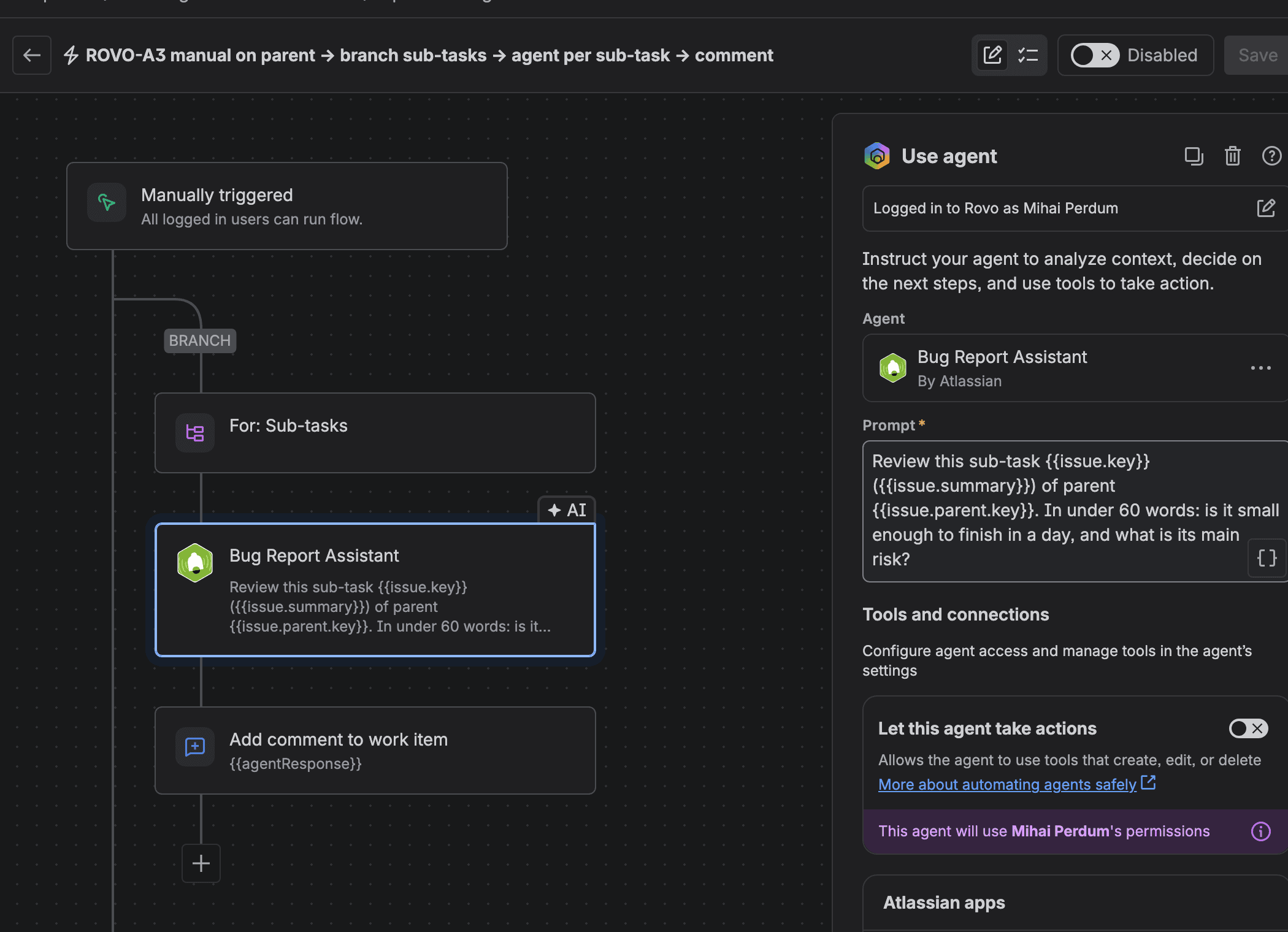The height and width of the screenshot is (932, 1288).
Task: Click the {{agentResponse}} smart value text
Action: point(296,764)
